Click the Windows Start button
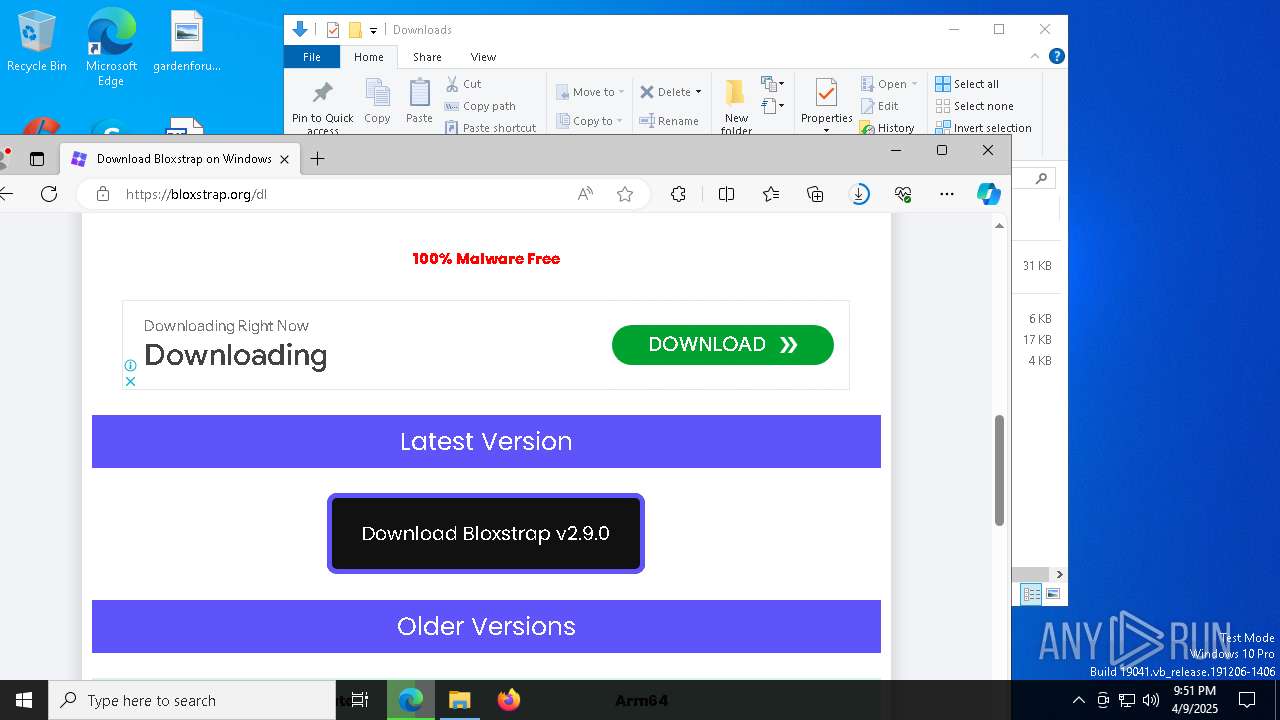The height and width of the screenshot is (720, 1280). pos(24,700)
